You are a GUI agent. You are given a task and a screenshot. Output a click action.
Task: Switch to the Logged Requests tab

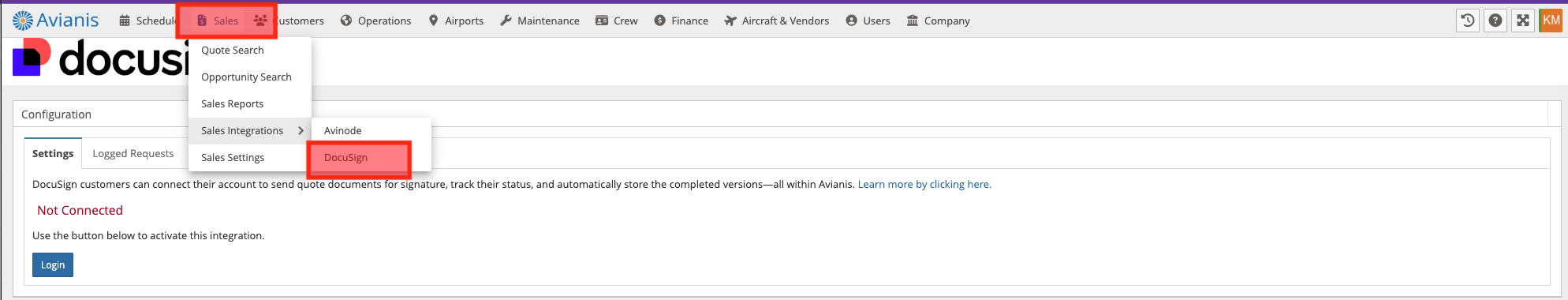tap(133, 153)
